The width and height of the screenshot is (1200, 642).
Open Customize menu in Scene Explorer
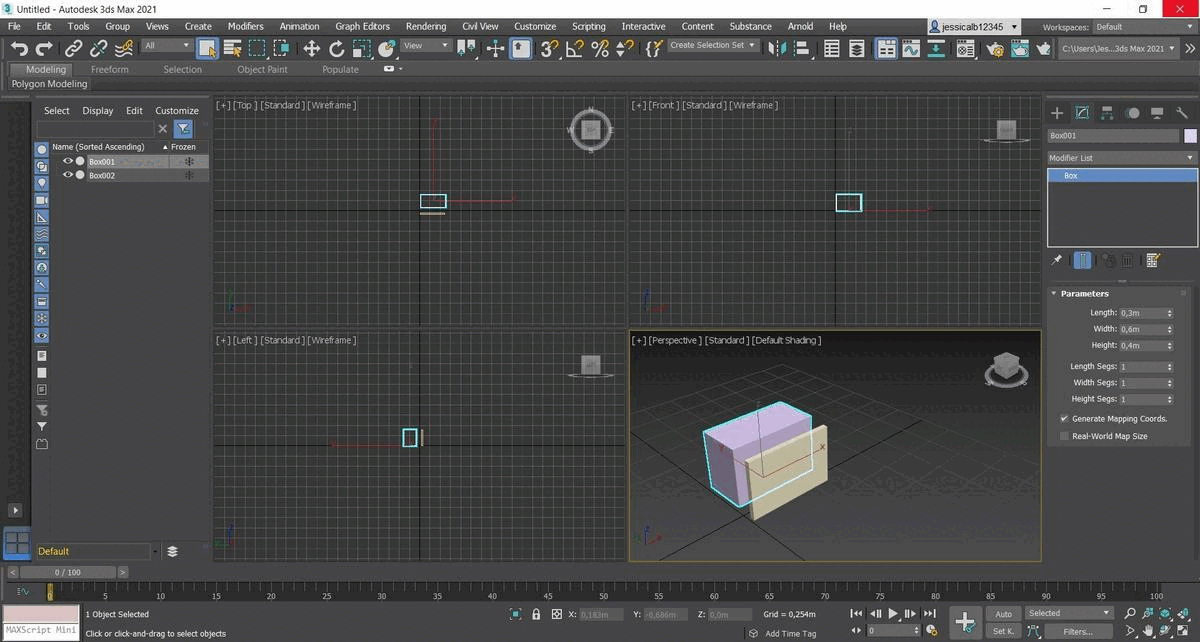point(177,111)
